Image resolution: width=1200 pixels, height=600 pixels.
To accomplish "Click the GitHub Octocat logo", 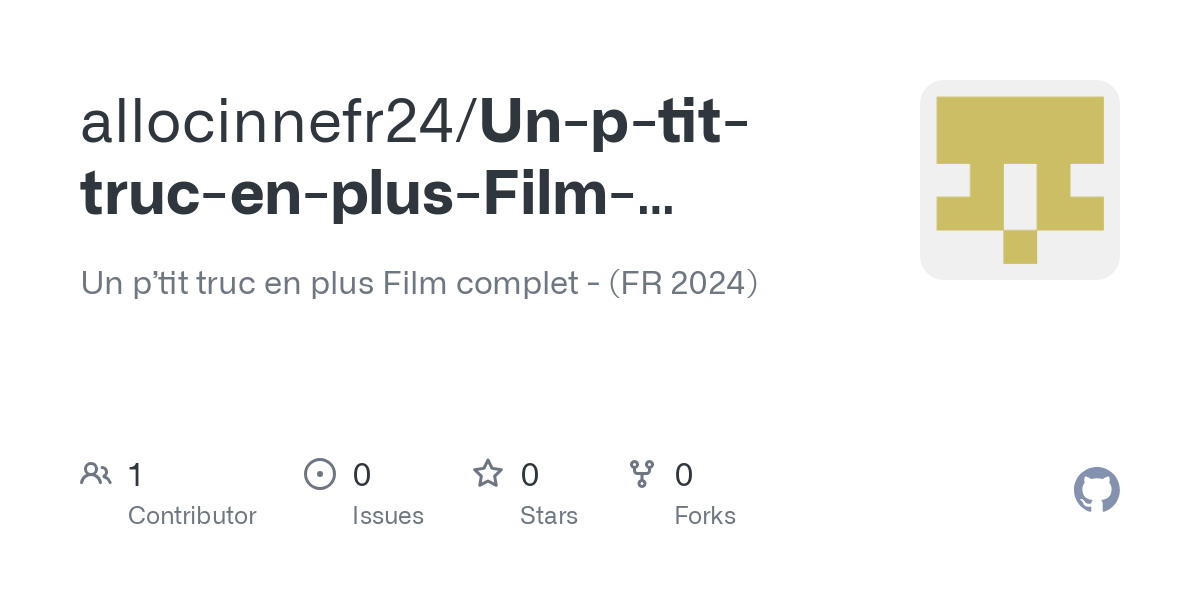I will coord(1096,490).
